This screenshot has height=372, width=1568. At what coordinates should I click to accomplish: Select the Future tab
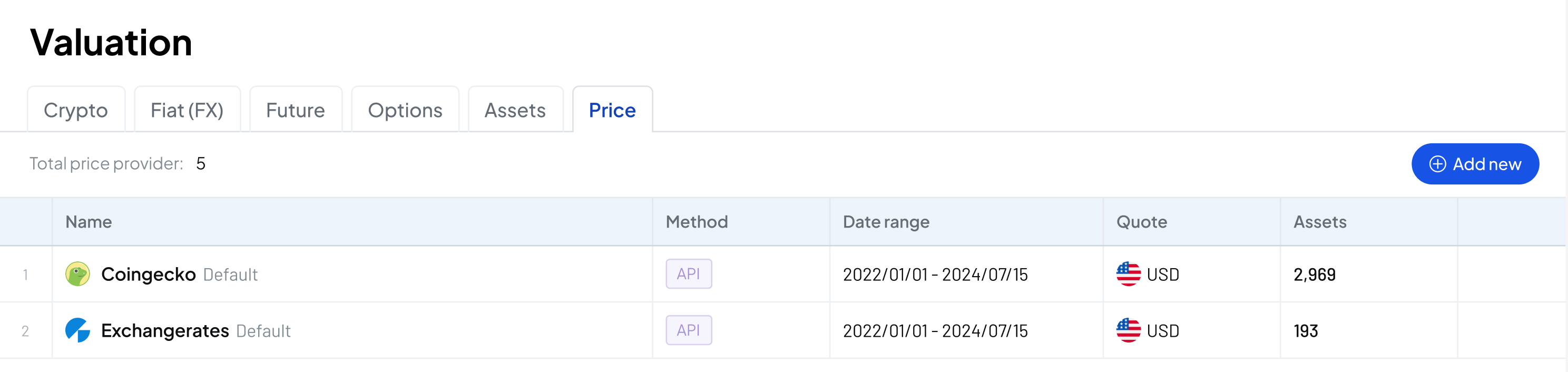[295, 110]
